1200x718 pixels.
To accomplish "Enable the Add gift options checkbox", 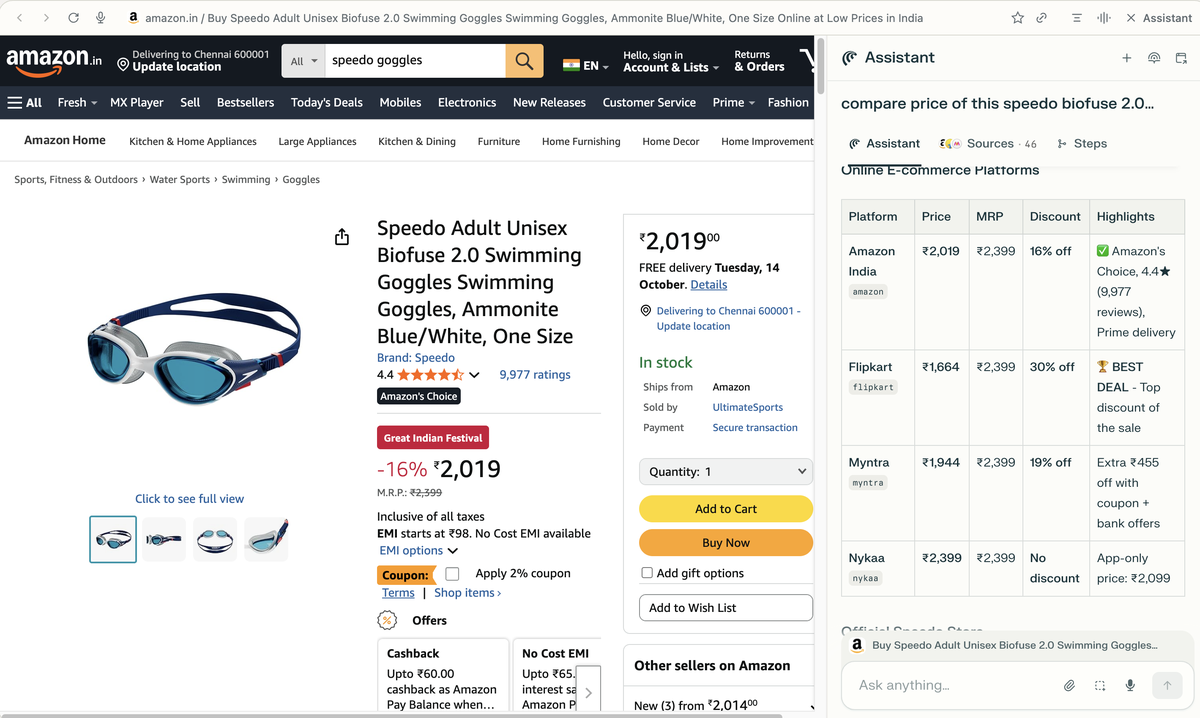I will [647, 573].
